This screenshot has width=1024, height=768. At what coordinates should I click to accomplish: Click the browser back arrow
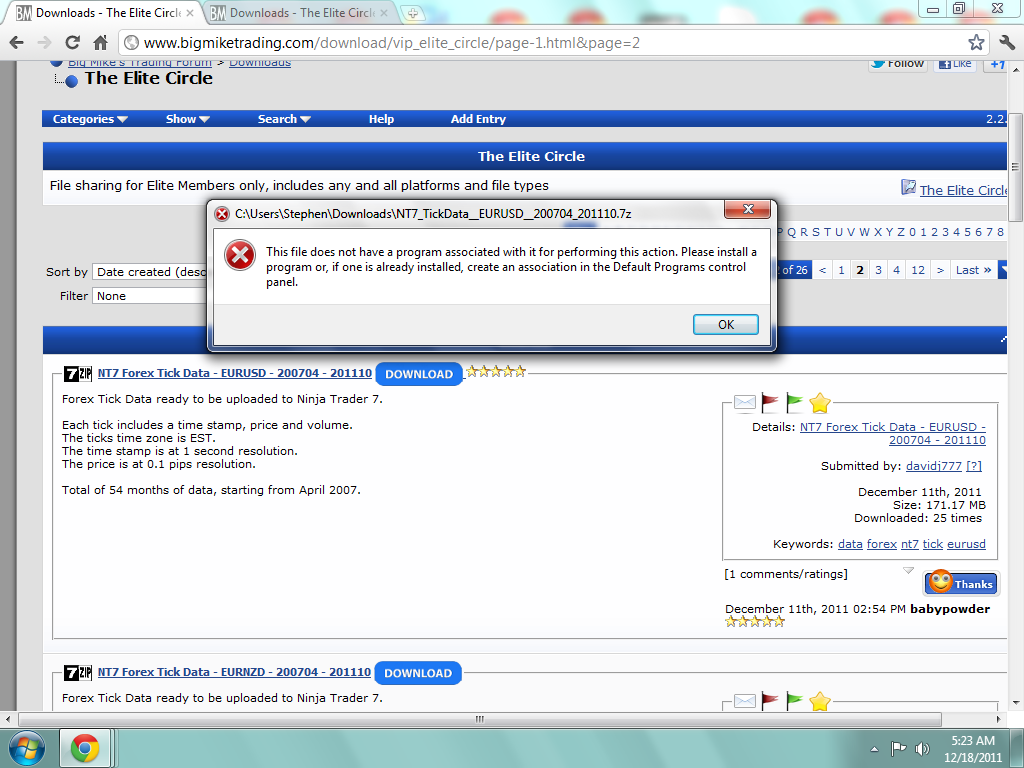(x=16, y=43)
